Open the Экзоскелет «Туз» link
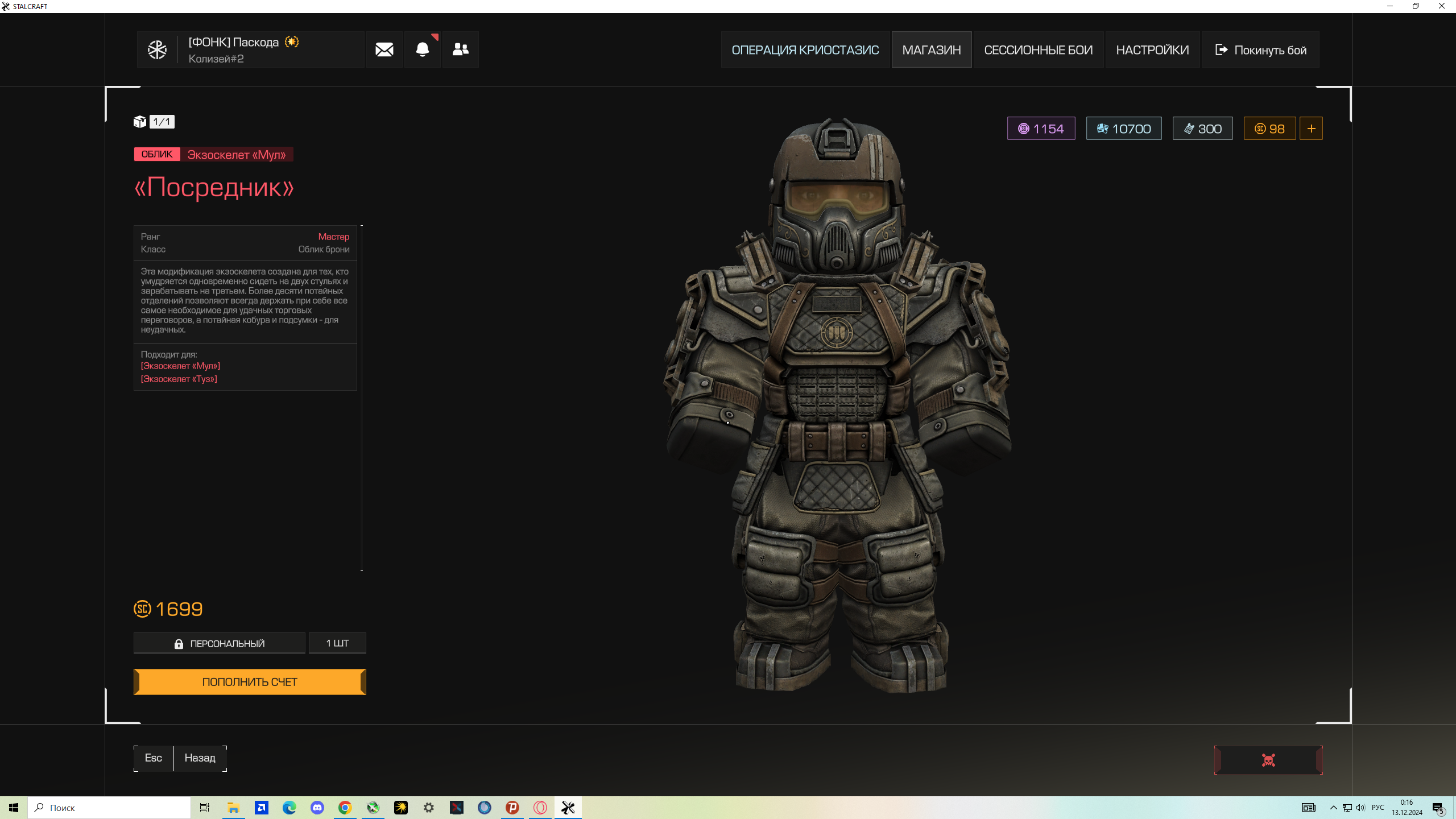Image resolution: width=1456 pixels, height=819 pixels. [x=179, y=379]
